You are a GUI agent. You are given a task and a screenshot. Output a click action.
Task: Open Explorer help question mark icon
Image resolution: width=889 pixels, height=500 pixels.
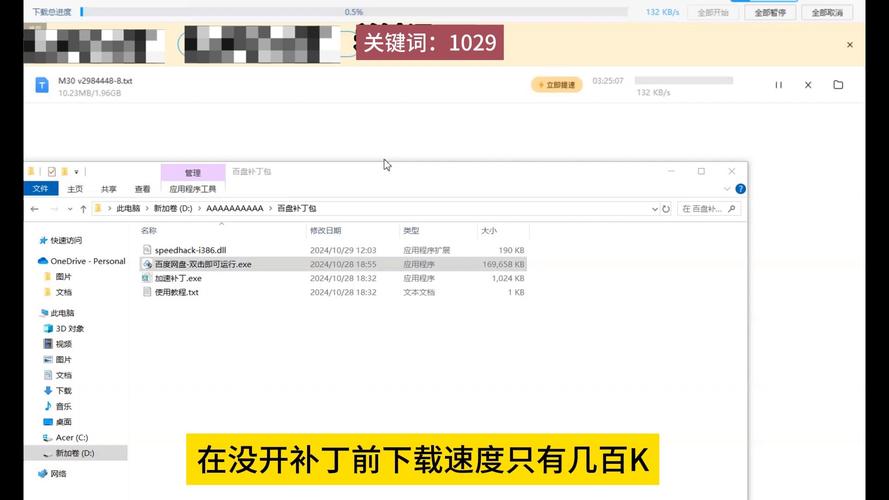[x=740, y=189]
